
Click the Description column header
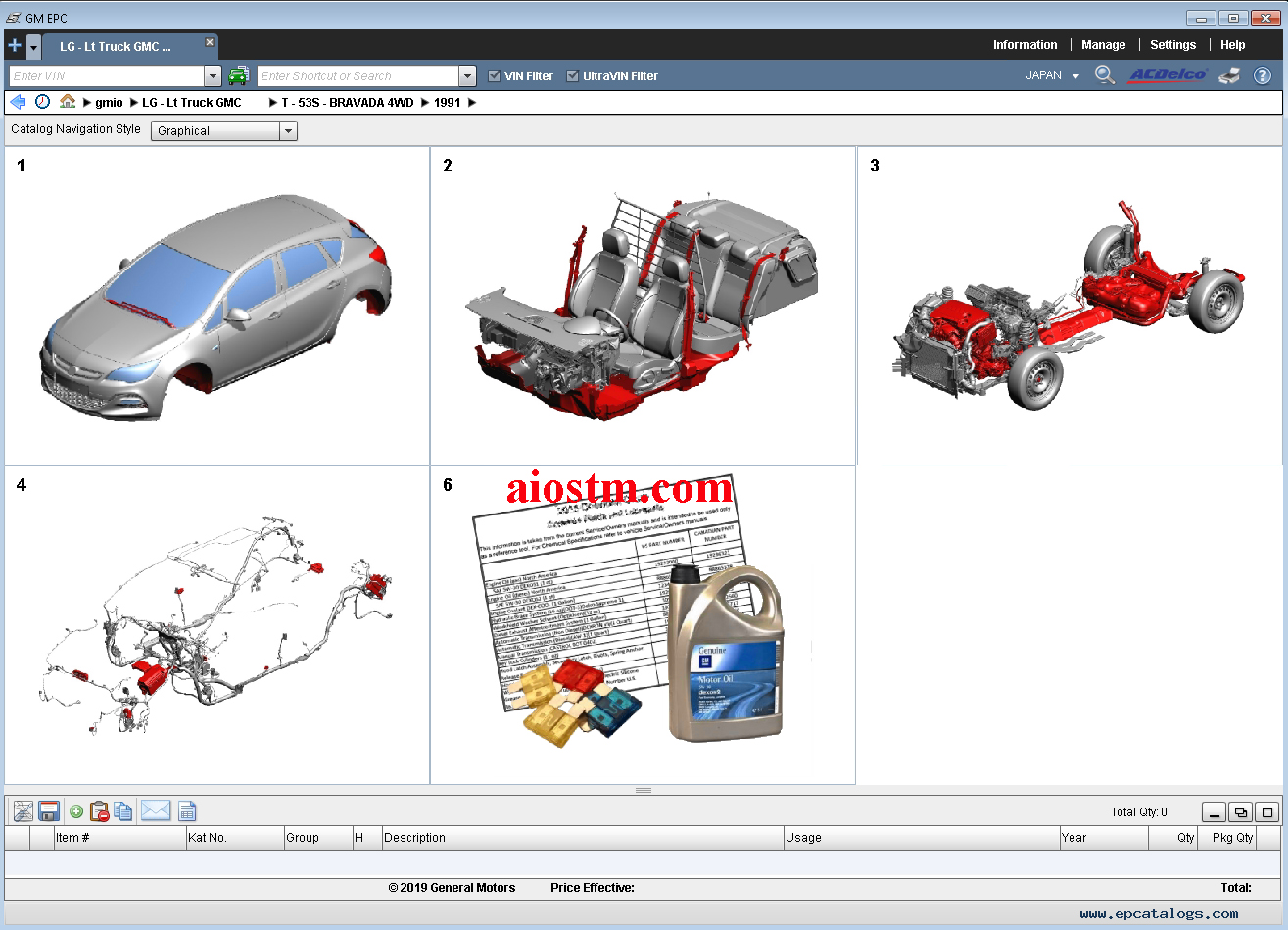tap(583, 838)
